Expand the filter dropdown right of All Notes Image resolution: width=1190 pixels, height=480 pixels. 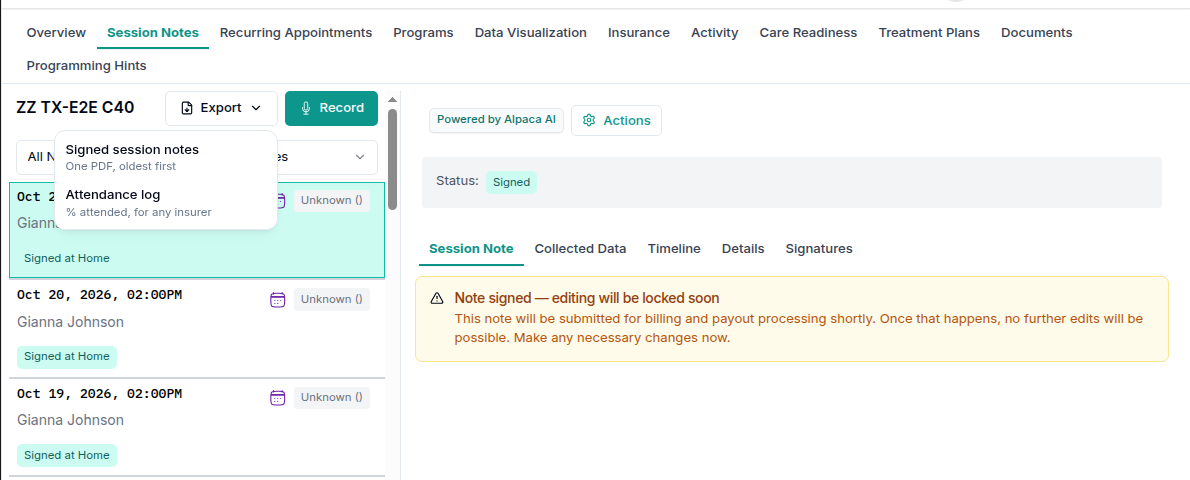[x=360, y=157]
